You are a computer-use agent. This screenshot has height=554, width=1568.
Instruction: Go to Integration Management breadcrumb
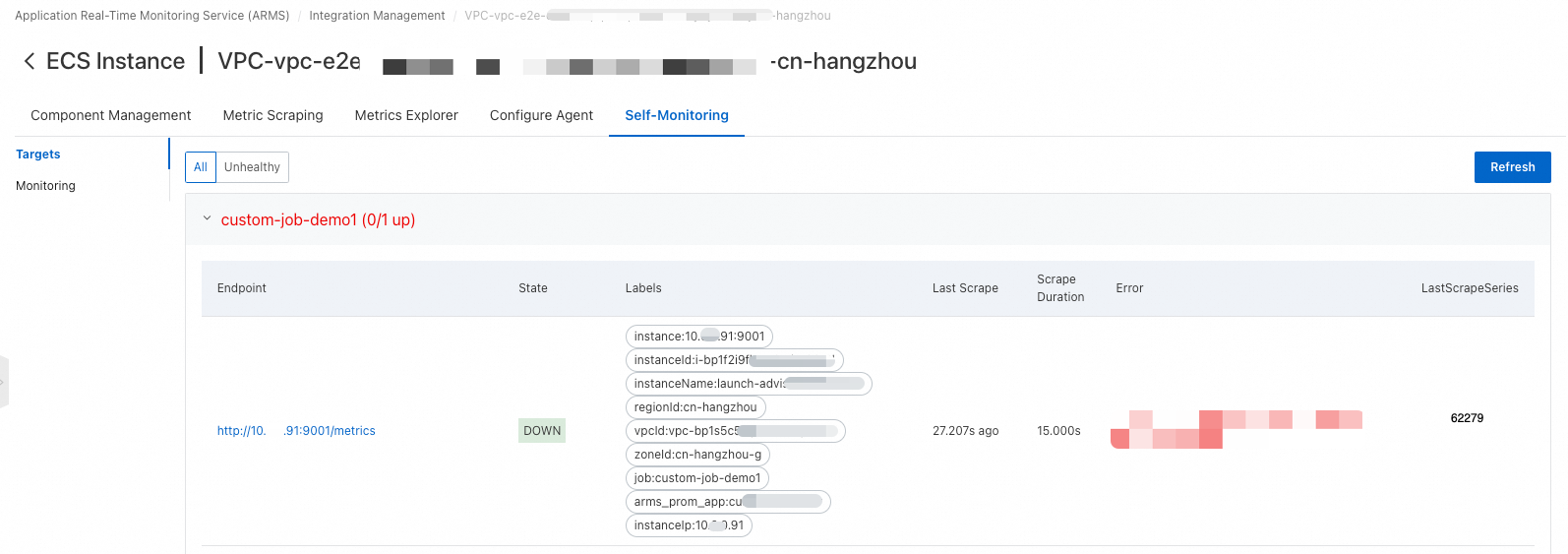[x=377, y=16]
